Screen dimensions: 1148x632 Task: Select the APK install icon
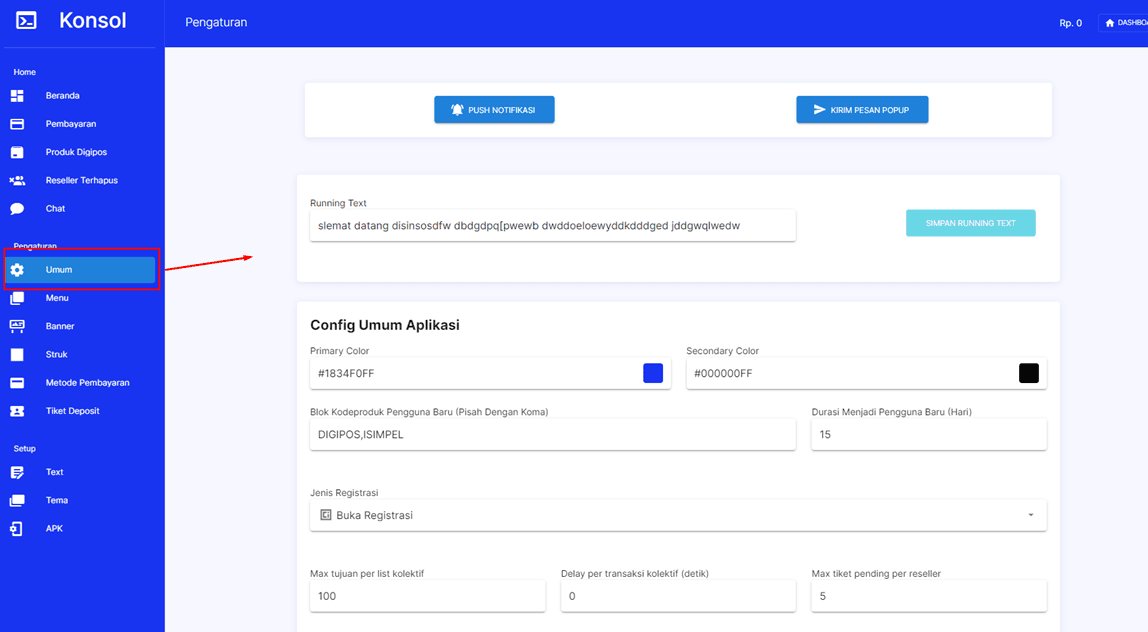point(17,528)
